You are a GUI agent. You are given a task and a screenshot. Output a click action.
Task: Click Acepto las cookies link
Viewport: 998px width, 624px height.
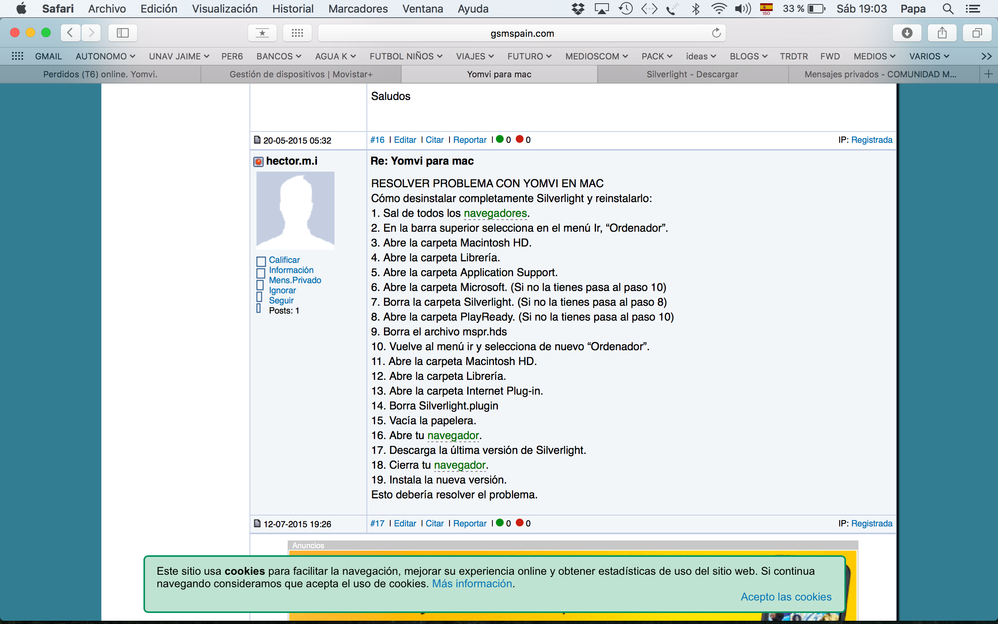coord(785,597)
